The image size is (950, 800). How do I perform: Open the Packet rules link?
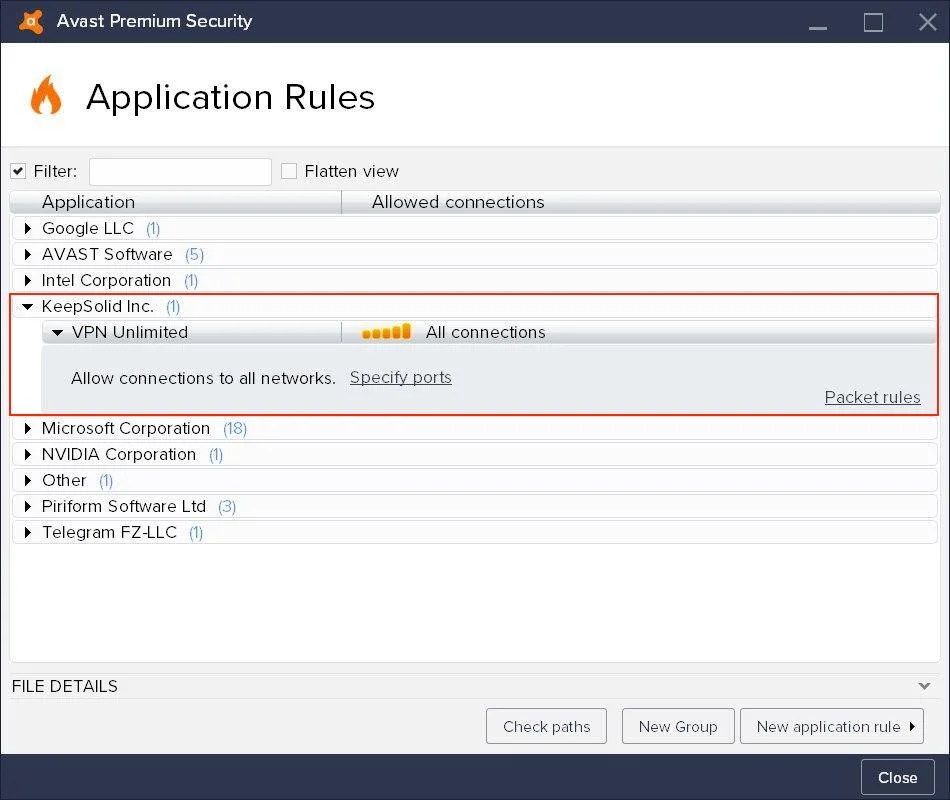point(872,398)
